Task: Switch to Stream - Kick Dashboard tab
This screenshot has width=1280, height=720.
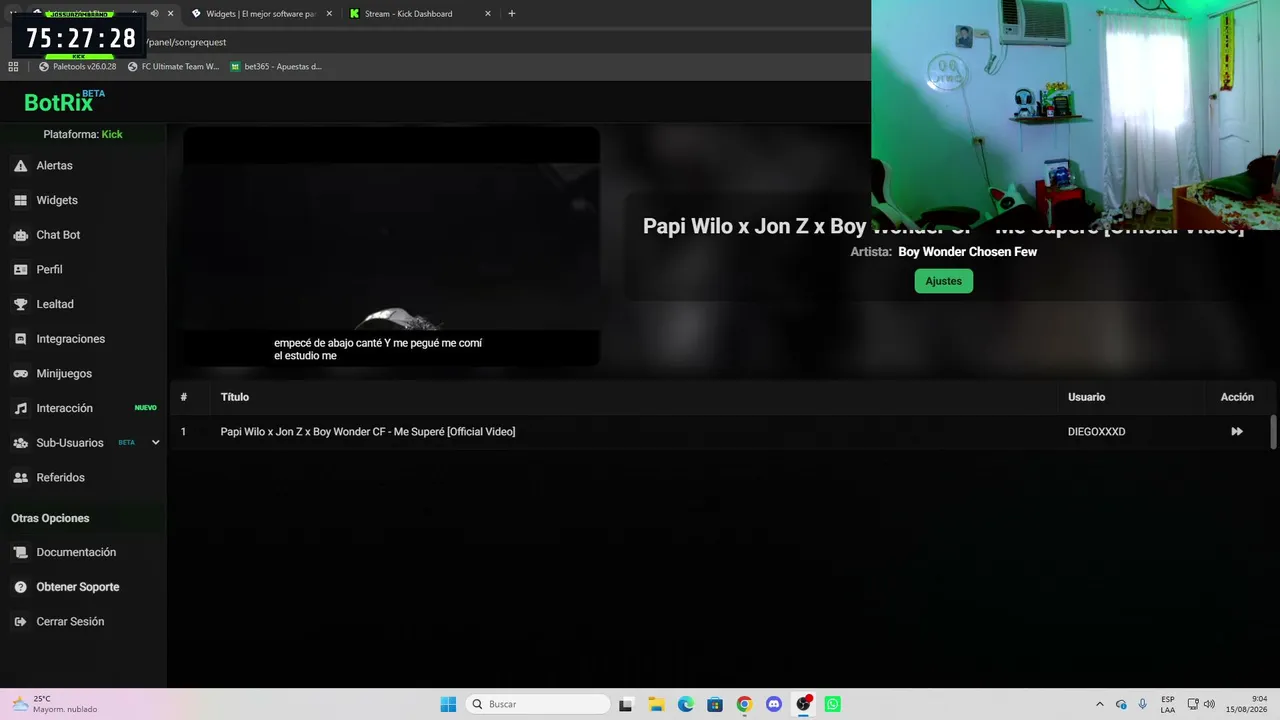Action: click(420, 14)
